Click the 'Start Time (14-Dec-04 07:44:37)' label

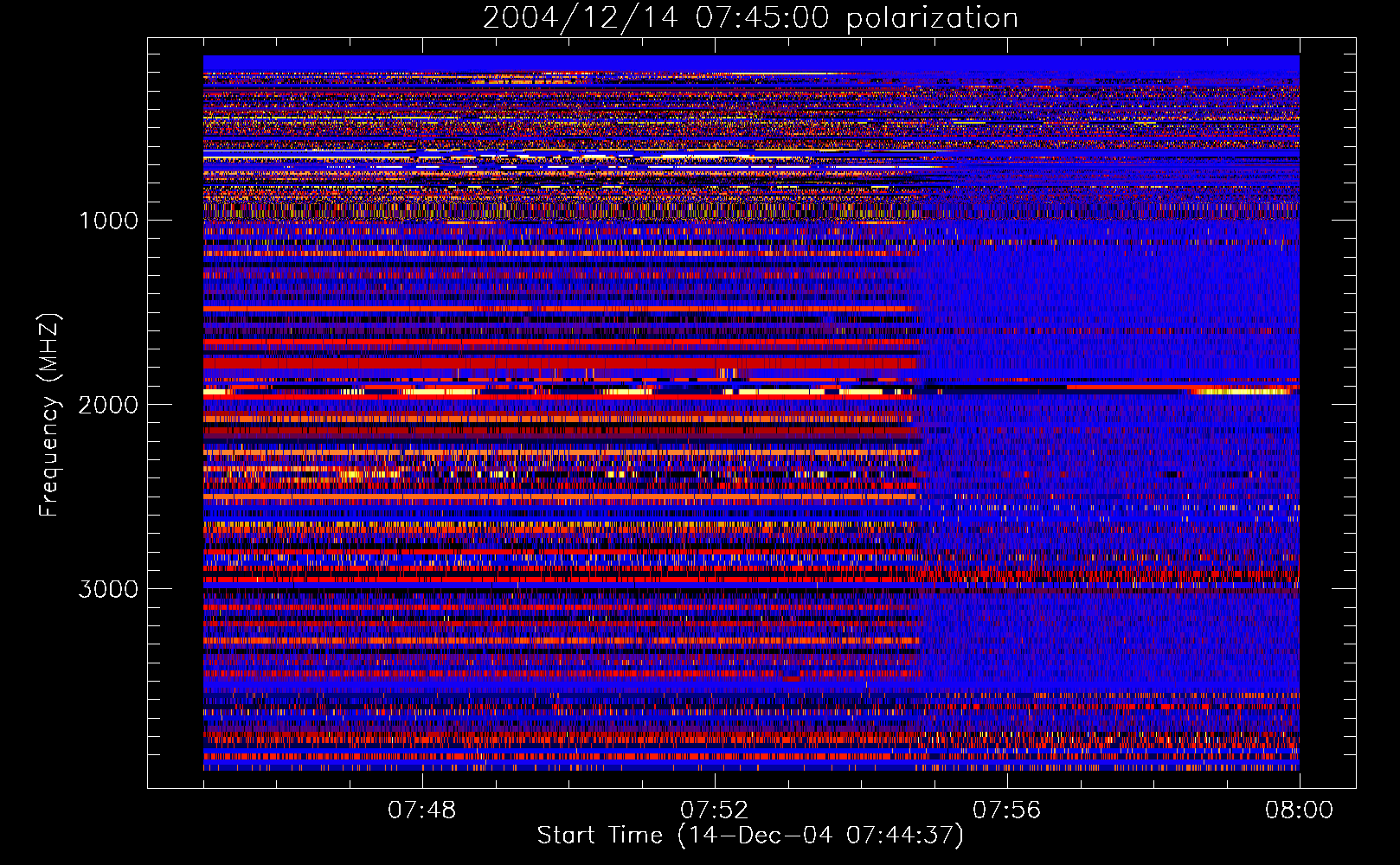[x=750, y=836]
